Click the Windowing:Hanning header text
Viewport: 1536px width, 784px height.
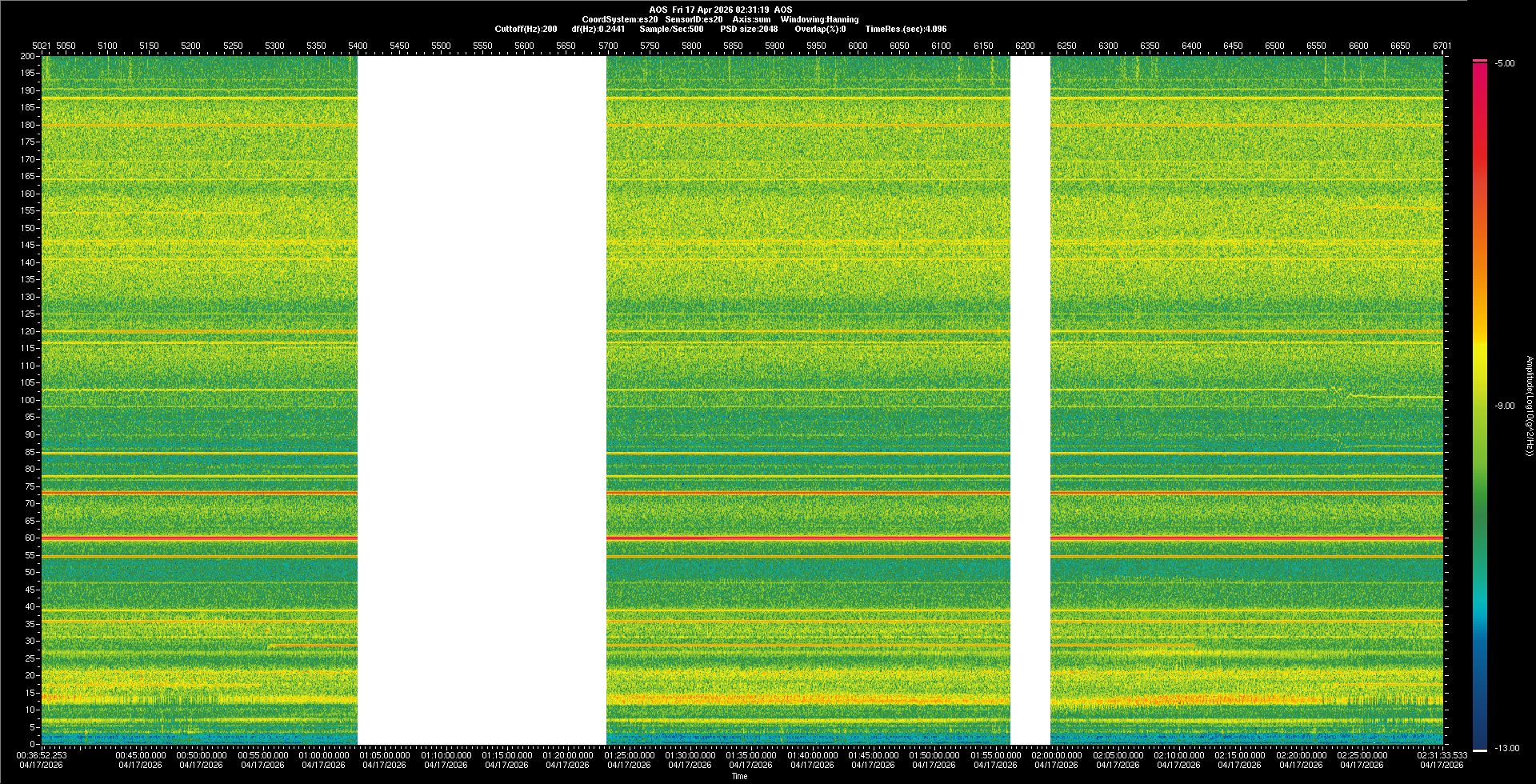[x=819, y=19]
